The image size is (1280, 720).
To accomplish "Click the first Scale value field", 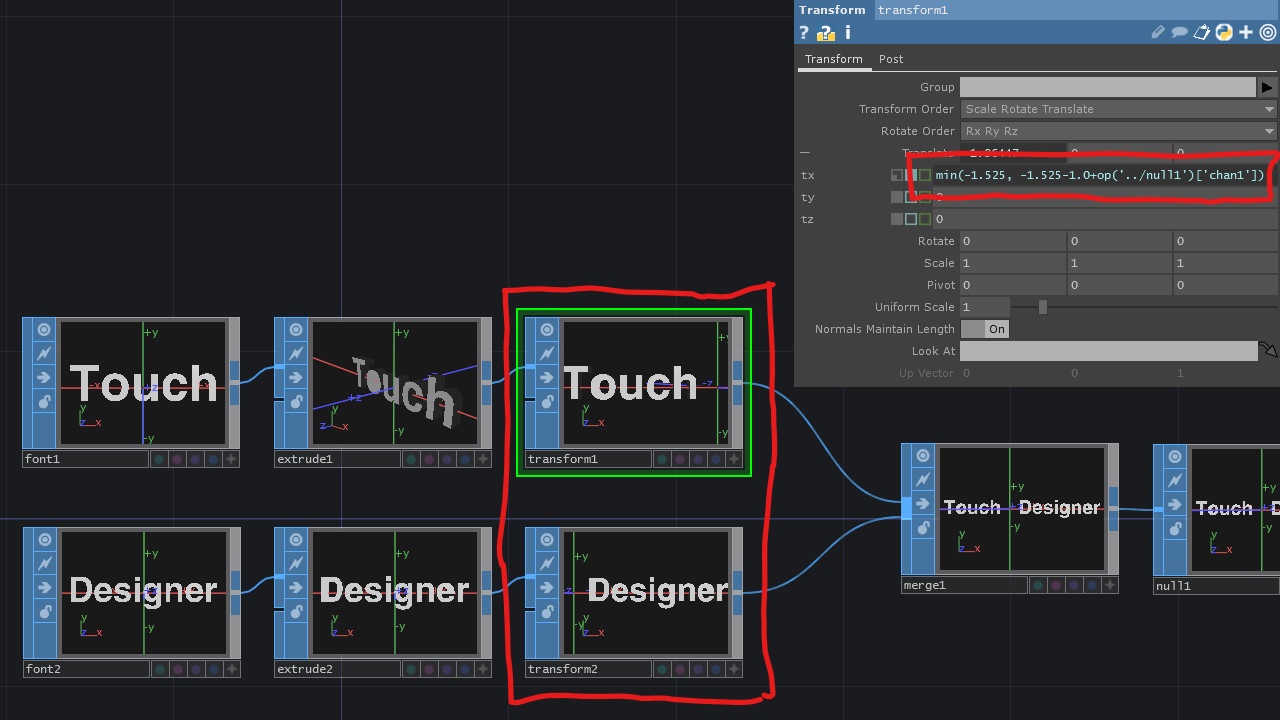I will [x=1012, y=263].
